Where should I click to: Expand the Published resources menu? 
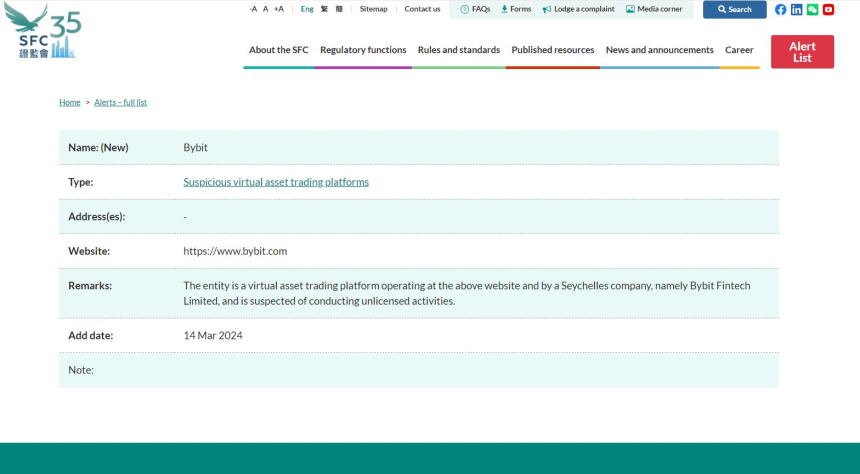tap(552, 50)
